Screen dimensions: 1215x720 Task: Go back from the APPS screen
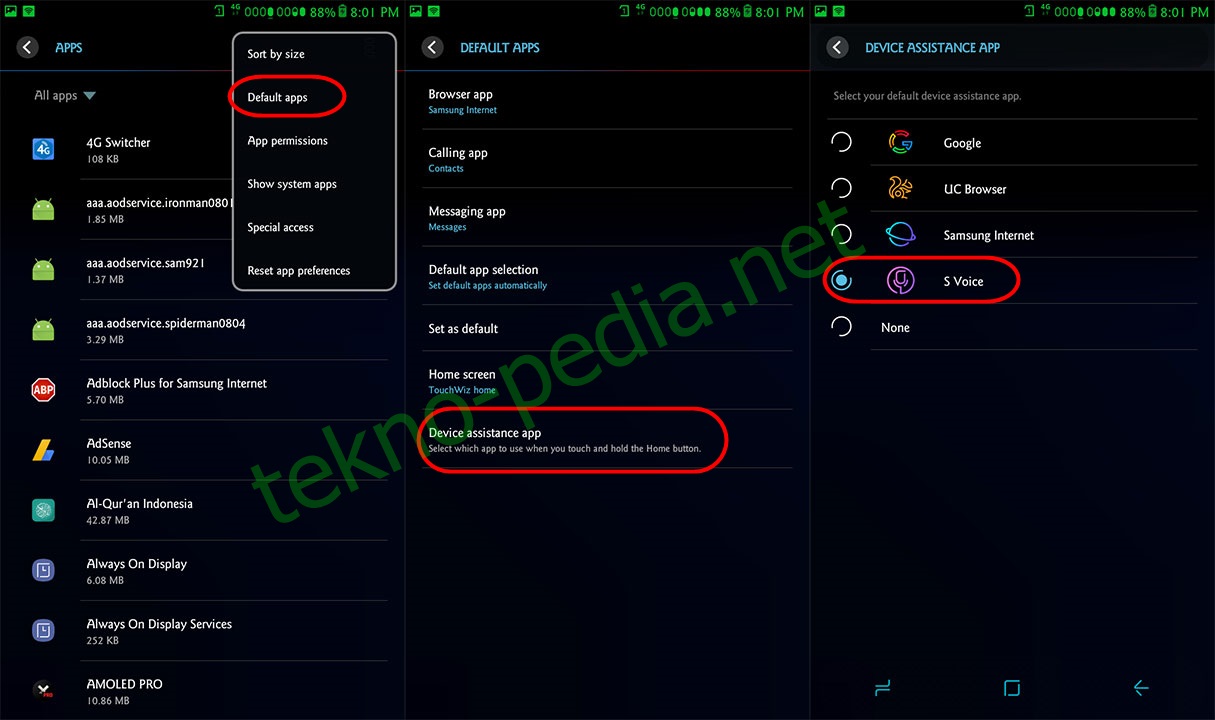coord(28,47)
